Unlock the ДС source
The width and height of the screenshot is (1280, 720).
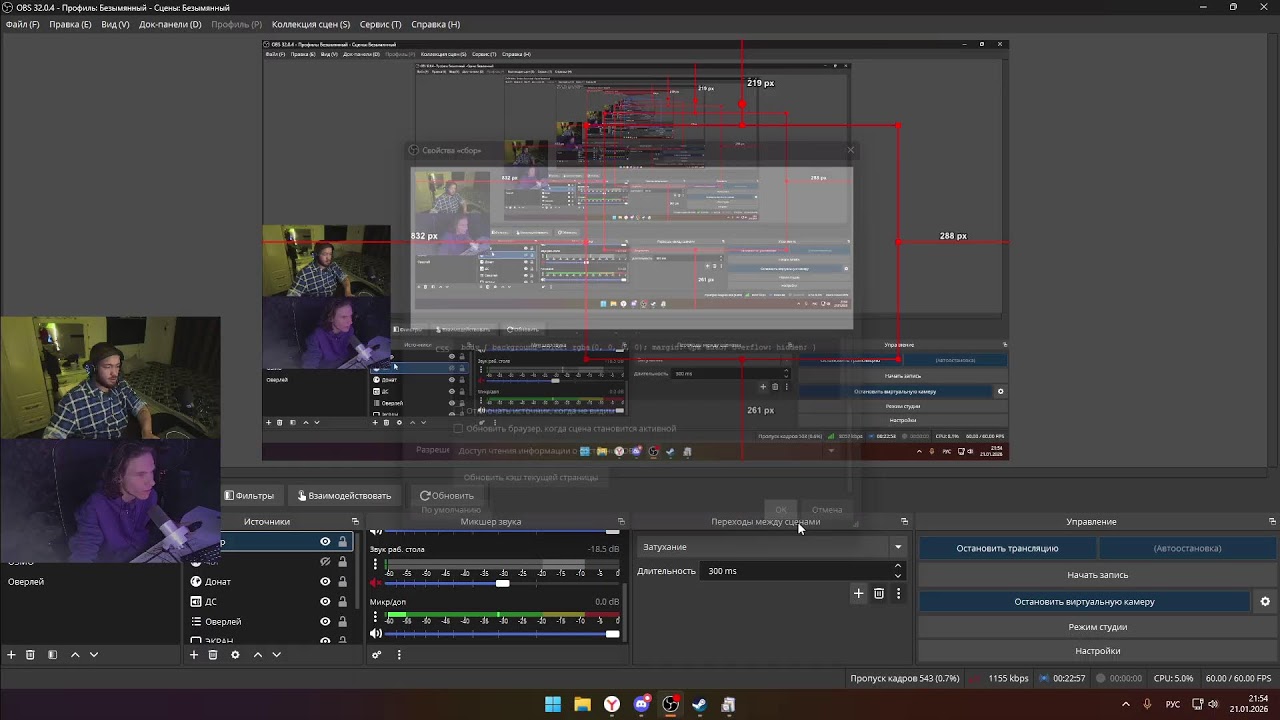tap(342, 602)
